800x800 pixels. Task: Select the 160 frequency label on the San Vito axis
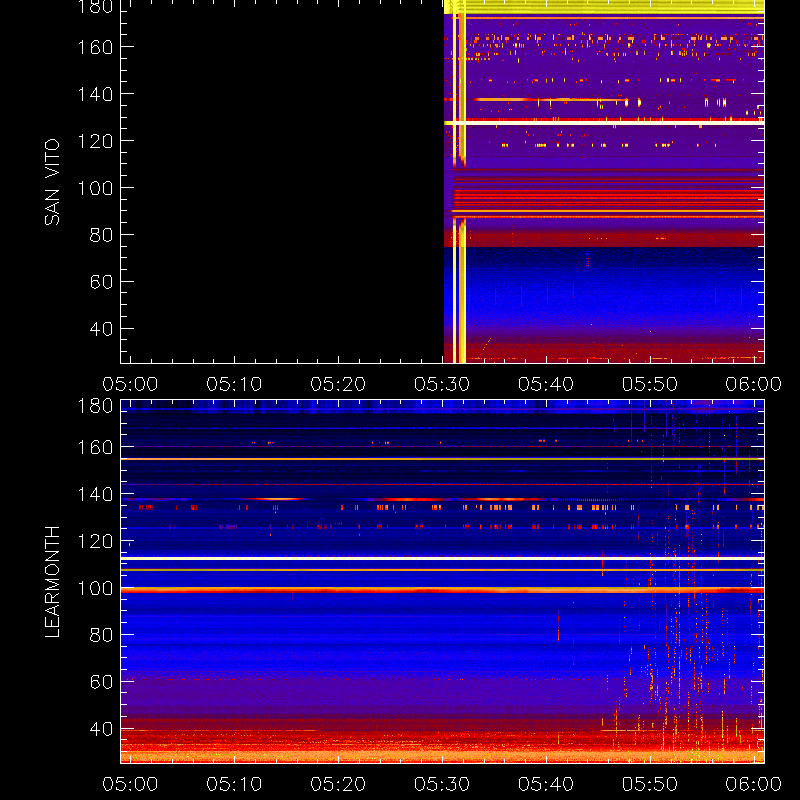point(95,47)
